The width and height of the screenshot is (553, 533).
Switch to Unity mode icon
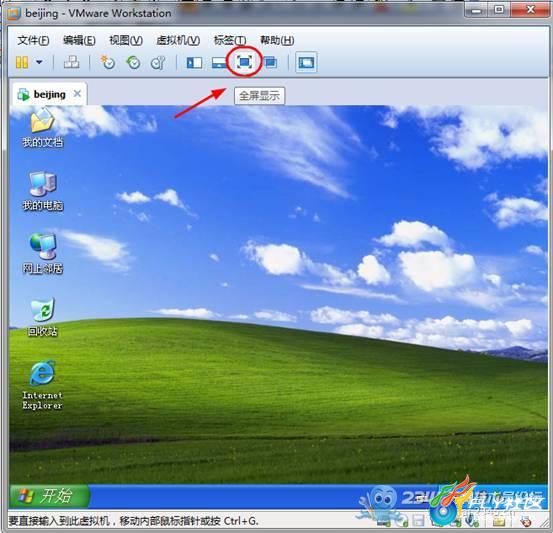point(271,62)
